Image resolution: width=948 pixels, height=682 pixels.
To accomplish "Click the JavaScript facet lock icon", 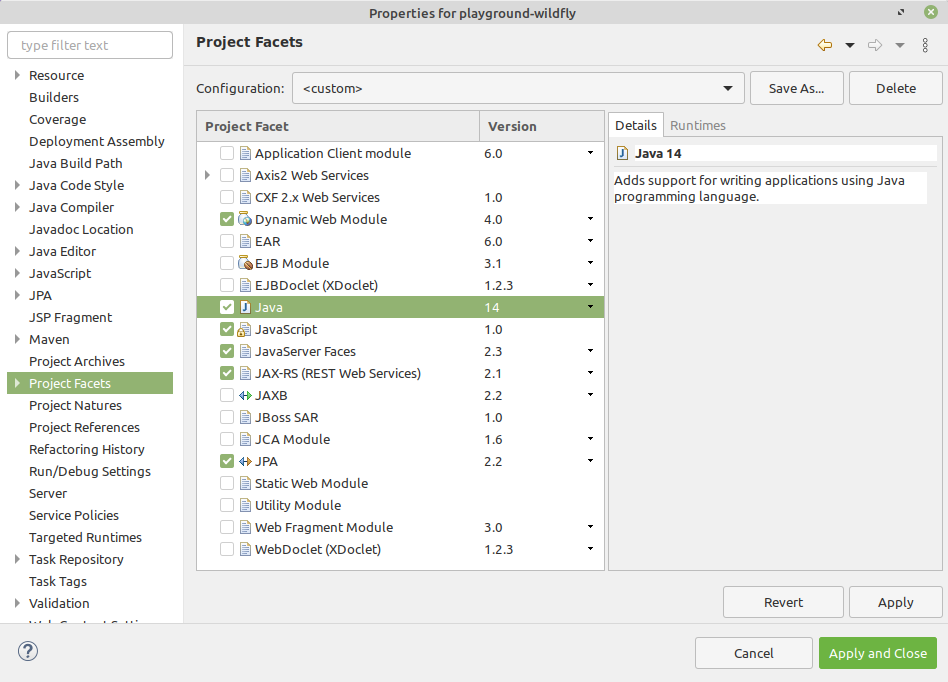I will (x=244, y=329).
